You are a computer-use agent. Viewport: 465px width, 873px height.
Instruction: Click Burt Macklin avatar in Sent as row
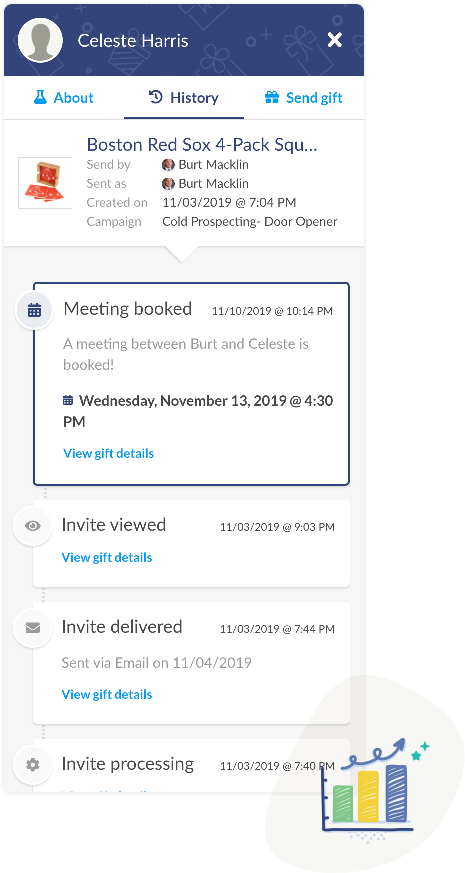click(168, 184)
